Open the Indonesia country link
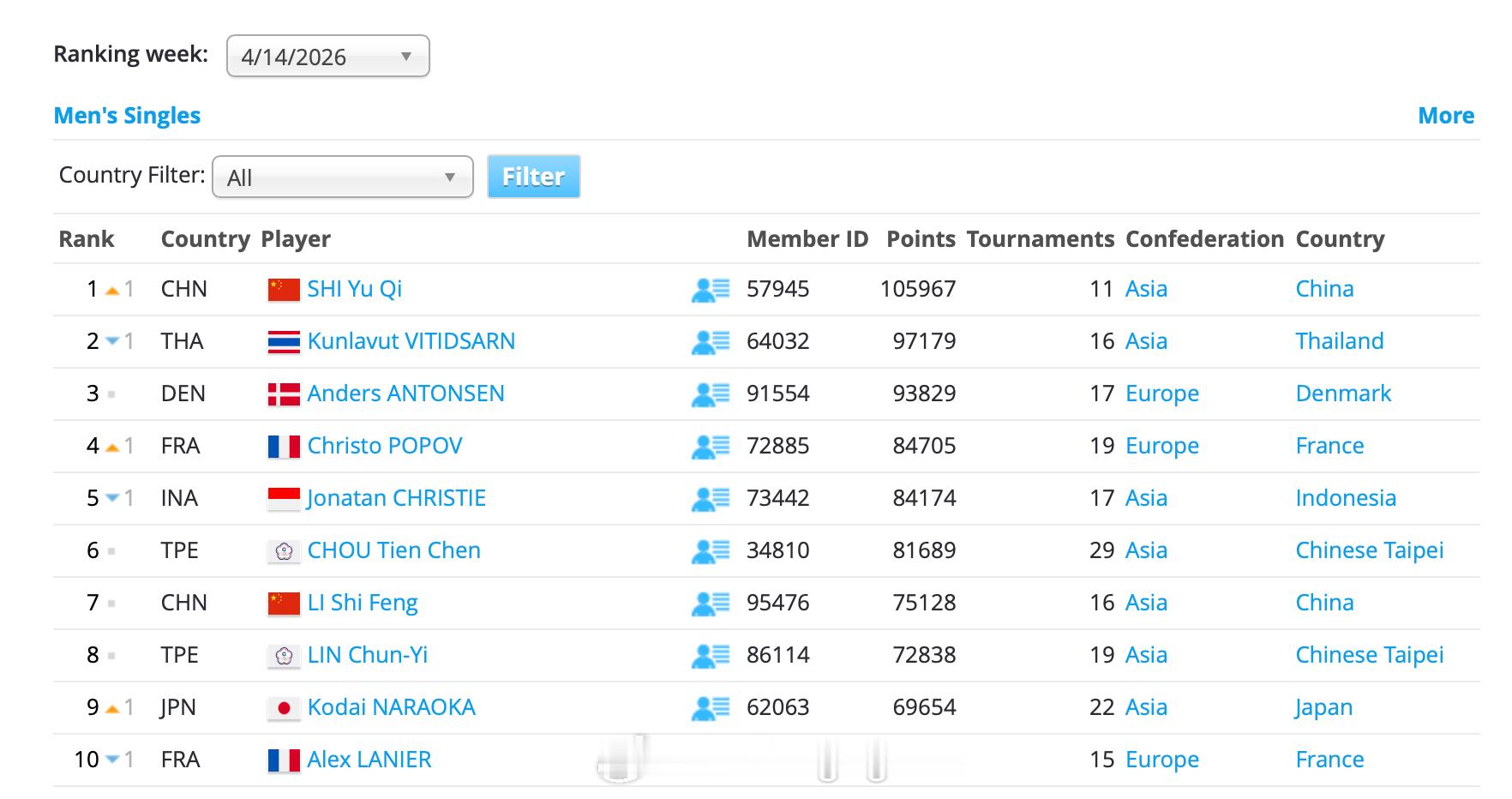Screen dimensions: 1512x799 click(1346, 498)
